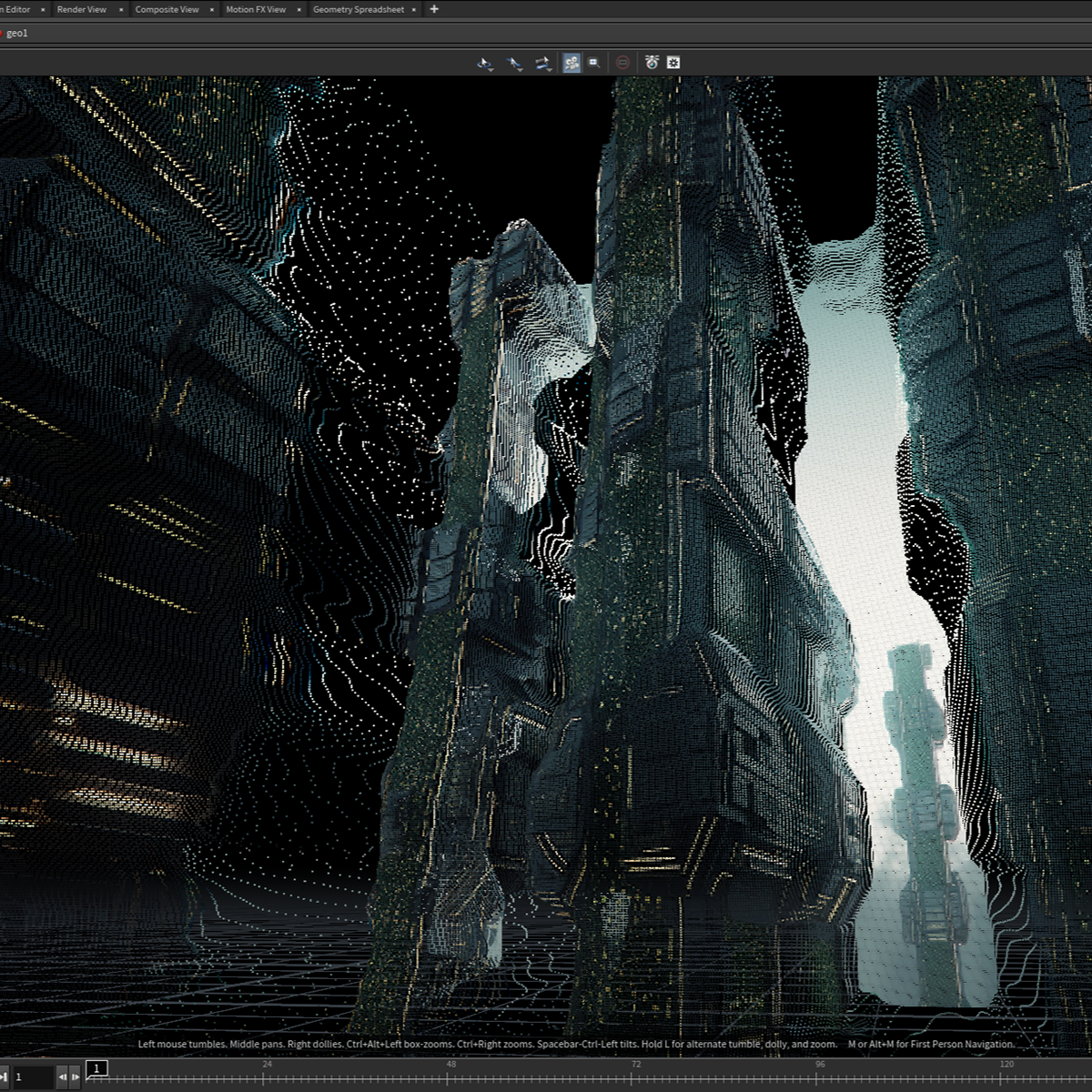Click the red circled minus icon
This screenshot has width=1092, height=1092.
622,63
